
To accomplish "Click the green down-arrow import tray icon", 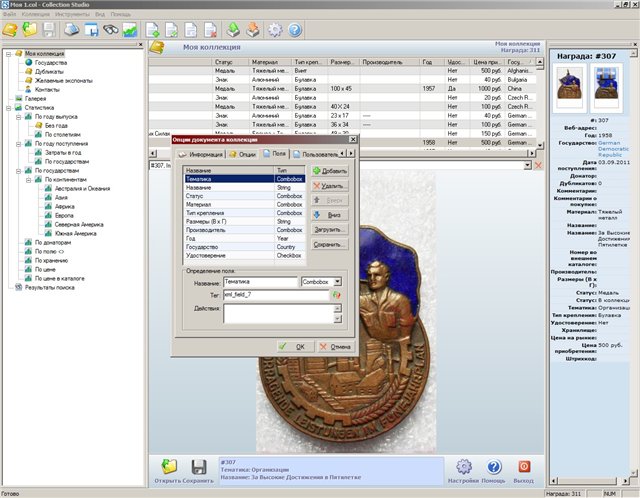I will pyautogui.click(x=233, y=30).
